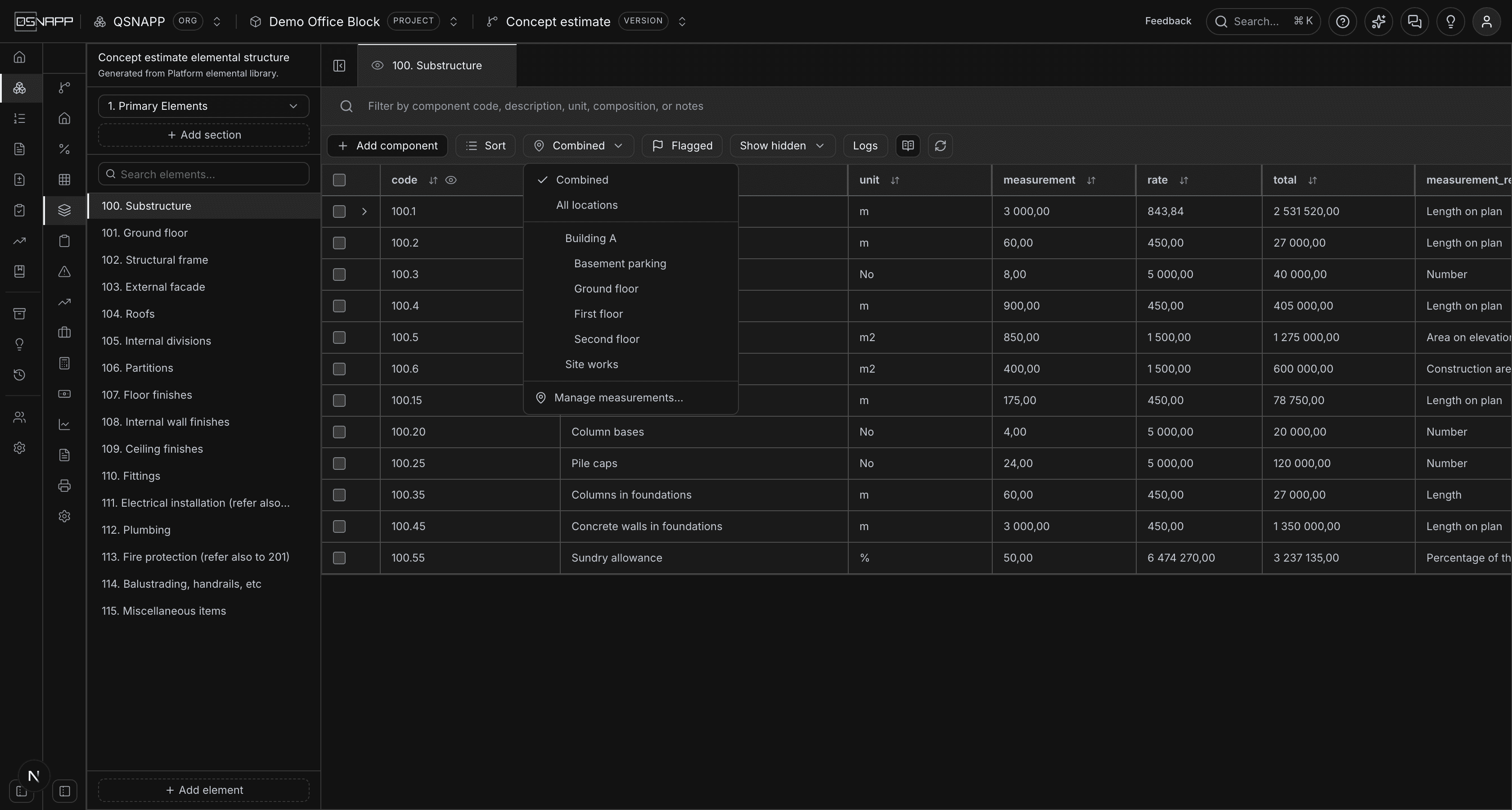The image size is (1512, 810).
Task: Open the team users icon in left rail
Action: [19, 417]
